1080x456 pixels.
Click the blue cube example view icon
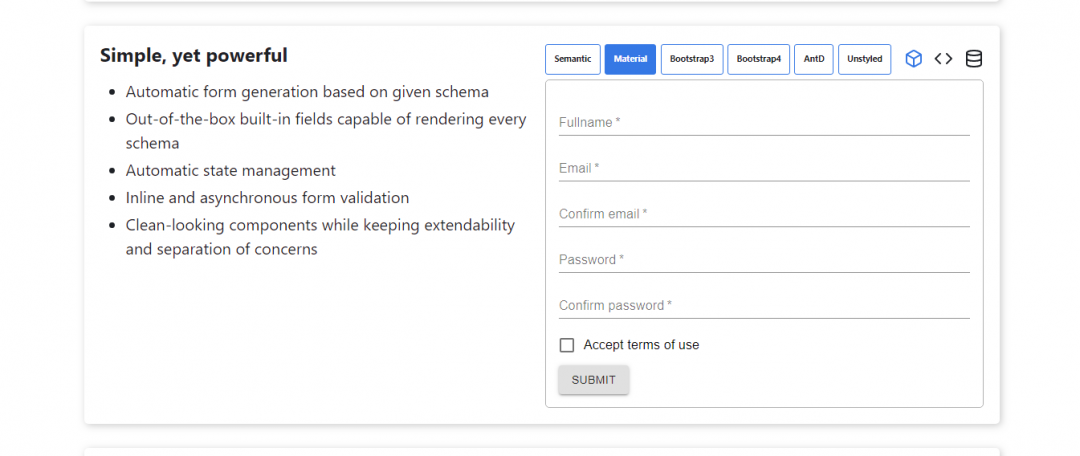coord(913,59)
